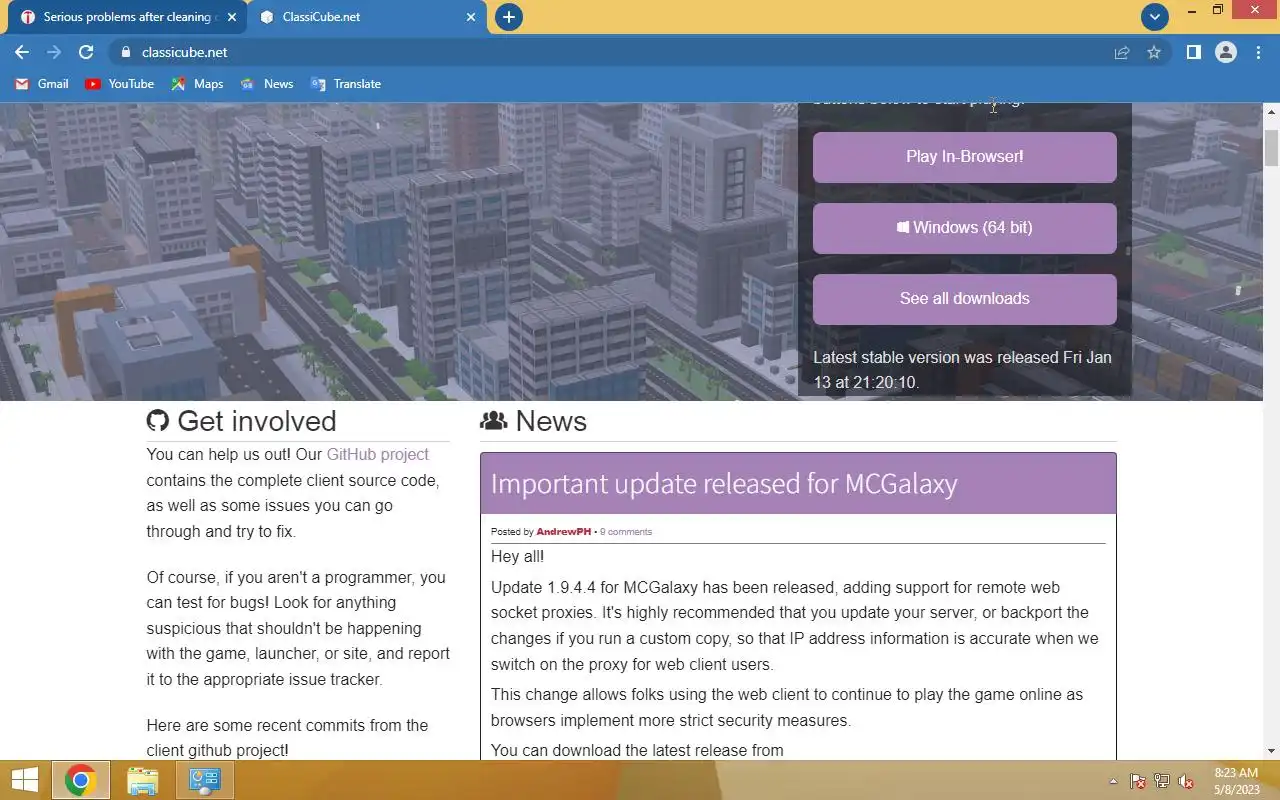Viewport: 1280px width, 800px height.
Task: Click See all downloads button
Action: click(964, 299)
